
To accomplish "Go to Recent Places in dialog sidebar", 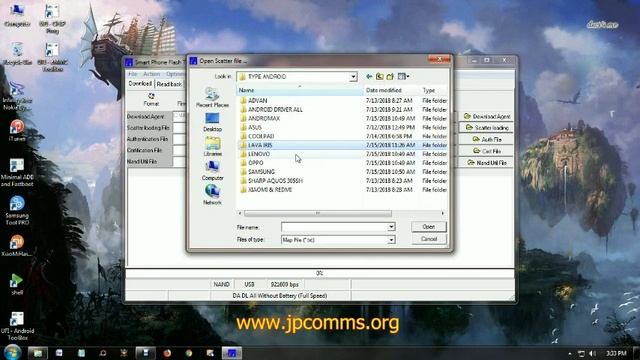I will [212, 98].
